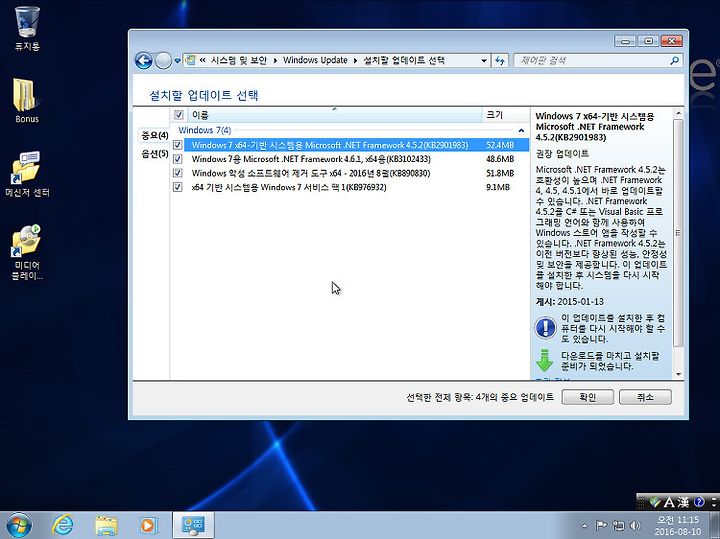
Task: Select the .NET Framework 4.5.2 update row
Action: click(x=356, y=145)
